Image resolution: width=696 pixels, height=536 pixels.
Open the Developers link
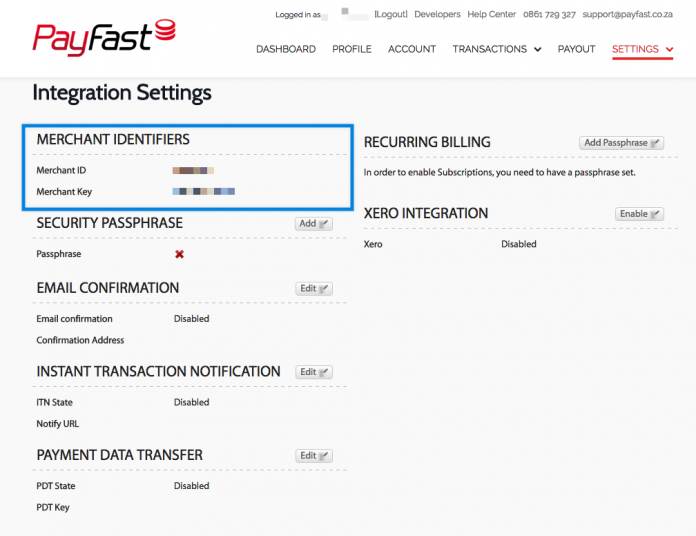[x=437, y=15]
